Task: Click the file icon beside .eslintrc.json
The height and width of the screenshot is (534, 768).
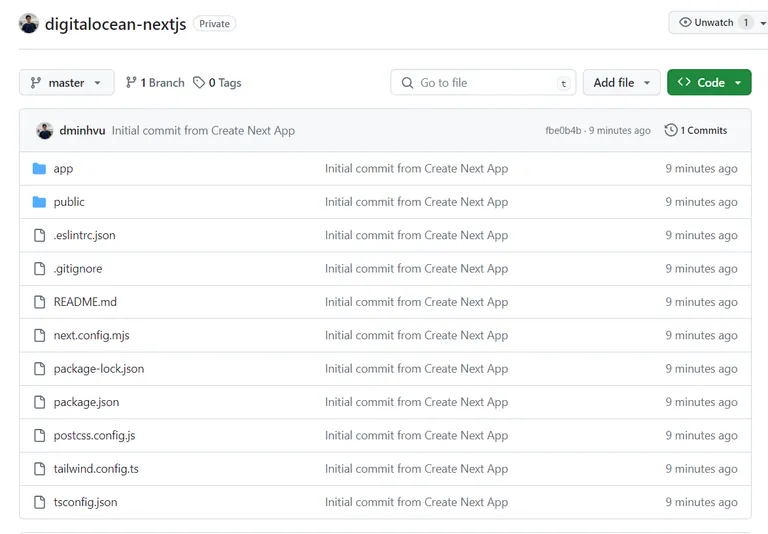Action: tap(39, 235)
